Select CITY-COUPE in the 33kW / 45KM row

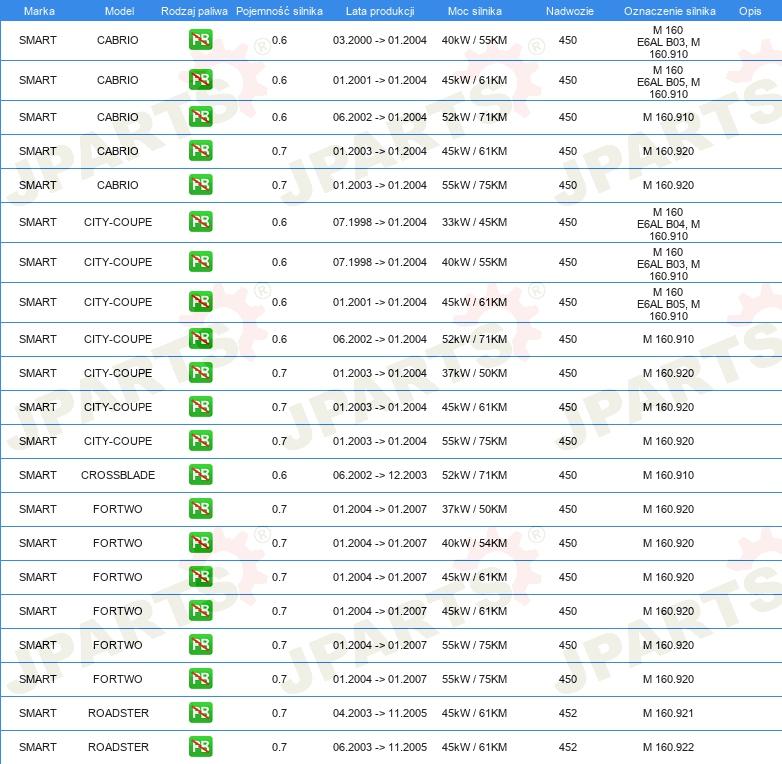click(x=118, y=222)
